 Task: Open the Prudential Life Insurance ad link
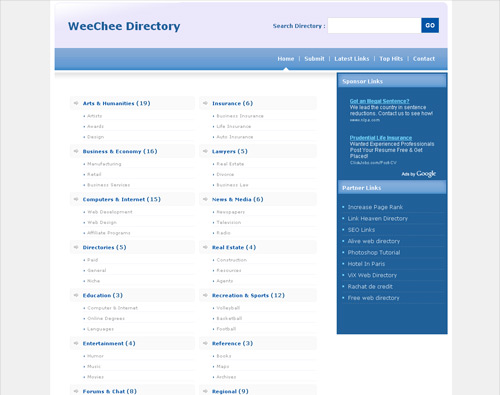tap(381, 138)
